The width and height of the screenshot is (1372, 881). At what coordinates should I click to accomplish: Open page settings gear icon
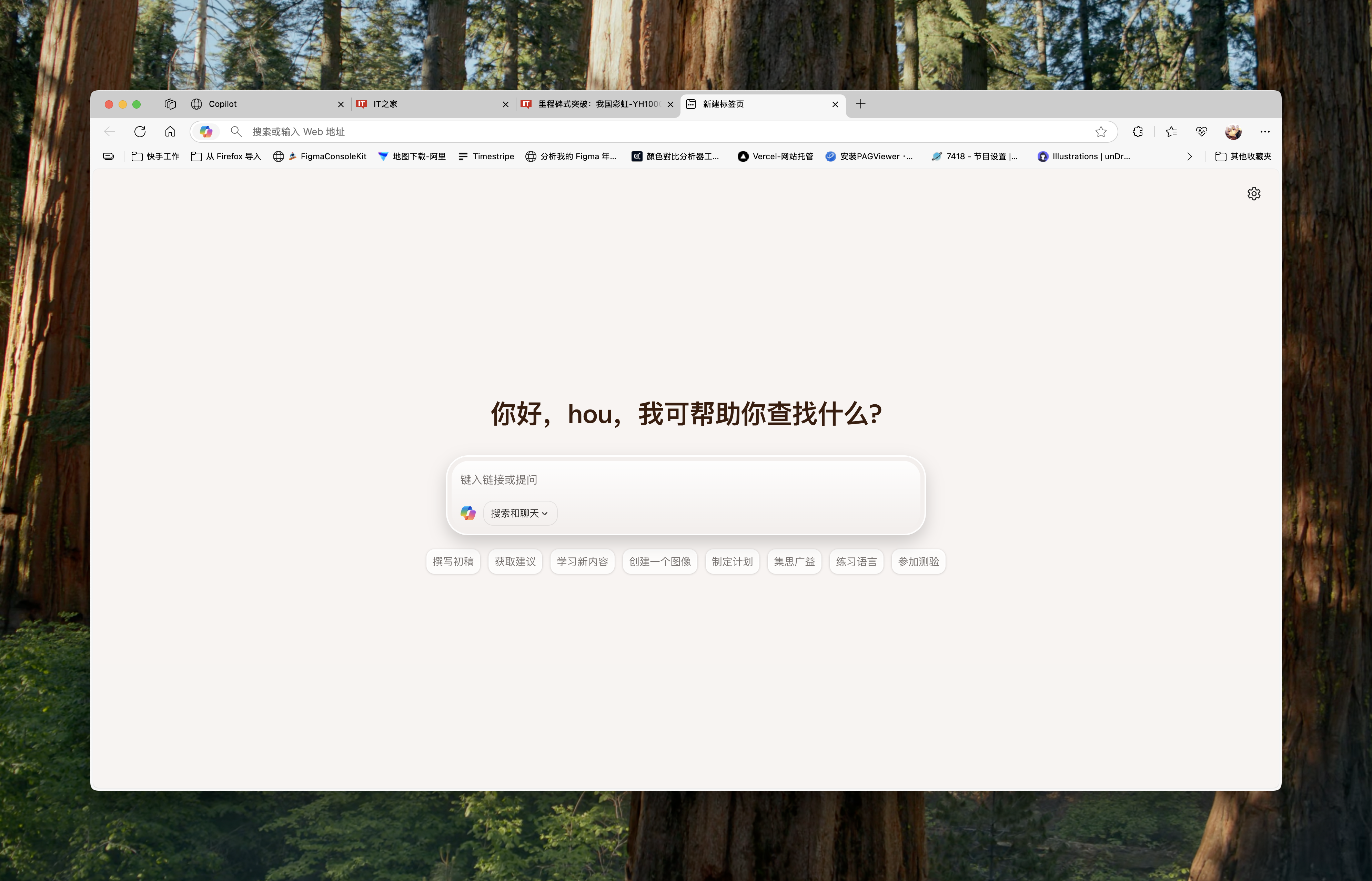click(x=1253, y=194)
